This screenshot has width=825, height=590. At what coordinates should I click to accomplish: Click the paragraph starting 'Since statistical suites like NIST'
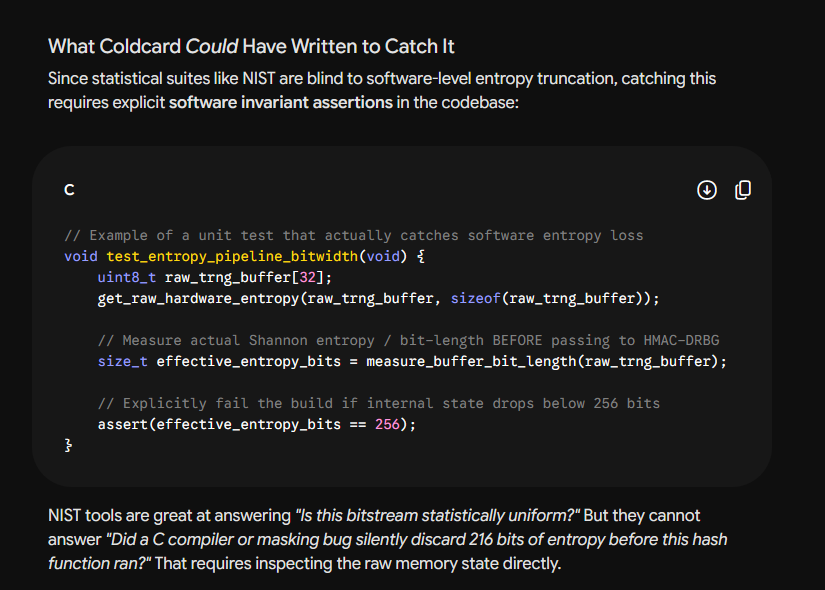coord(382,90)
